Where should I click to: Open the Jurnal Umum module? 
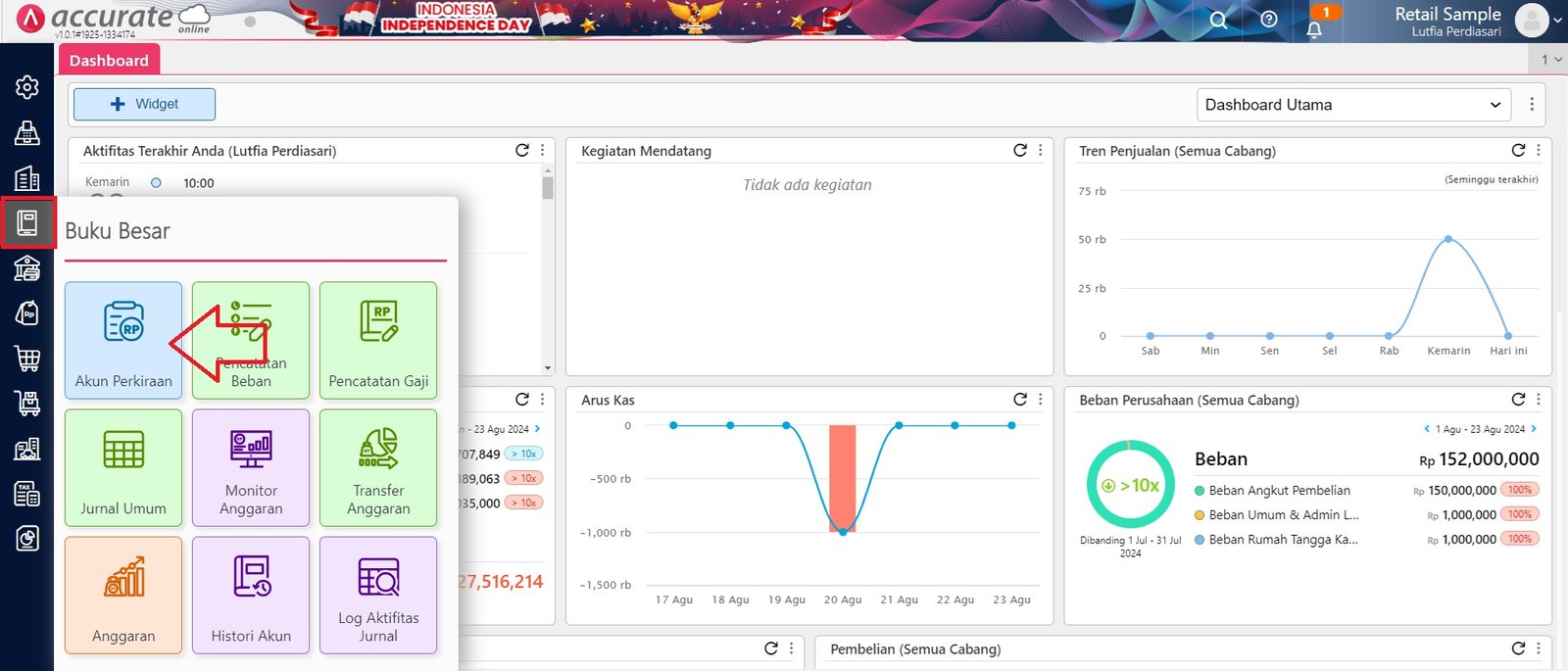click(x=123, y=467)
